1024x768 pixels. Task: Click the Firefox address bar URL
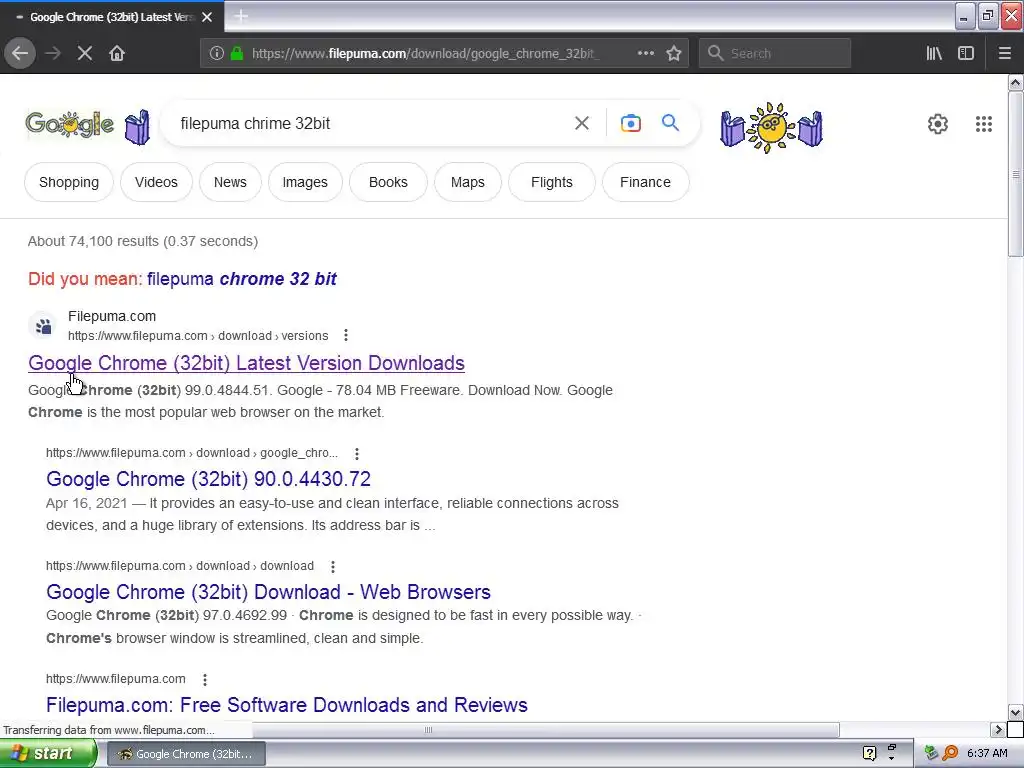point(424,53)
